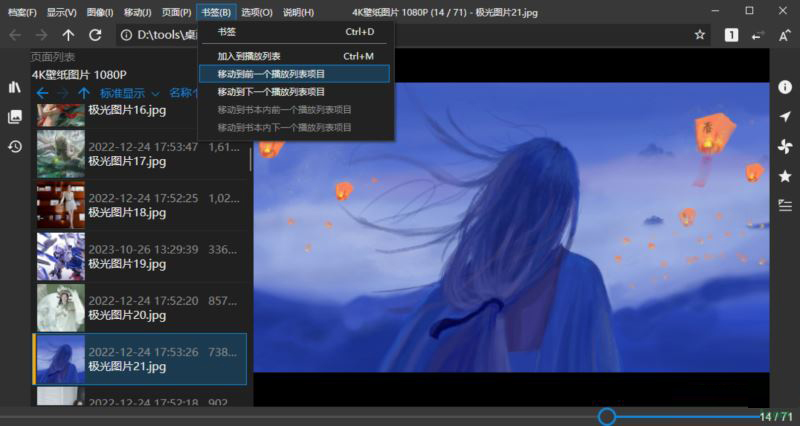Click blue back arrow in page list panel
Image resolution: width=800 pixels, height=426 pixels.
[x=42, y=93]
